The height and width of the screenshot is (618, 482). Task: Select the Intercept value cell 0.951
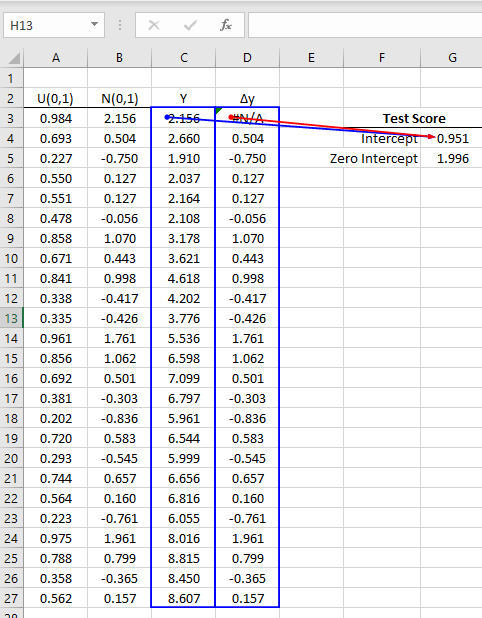coord(452,138)
